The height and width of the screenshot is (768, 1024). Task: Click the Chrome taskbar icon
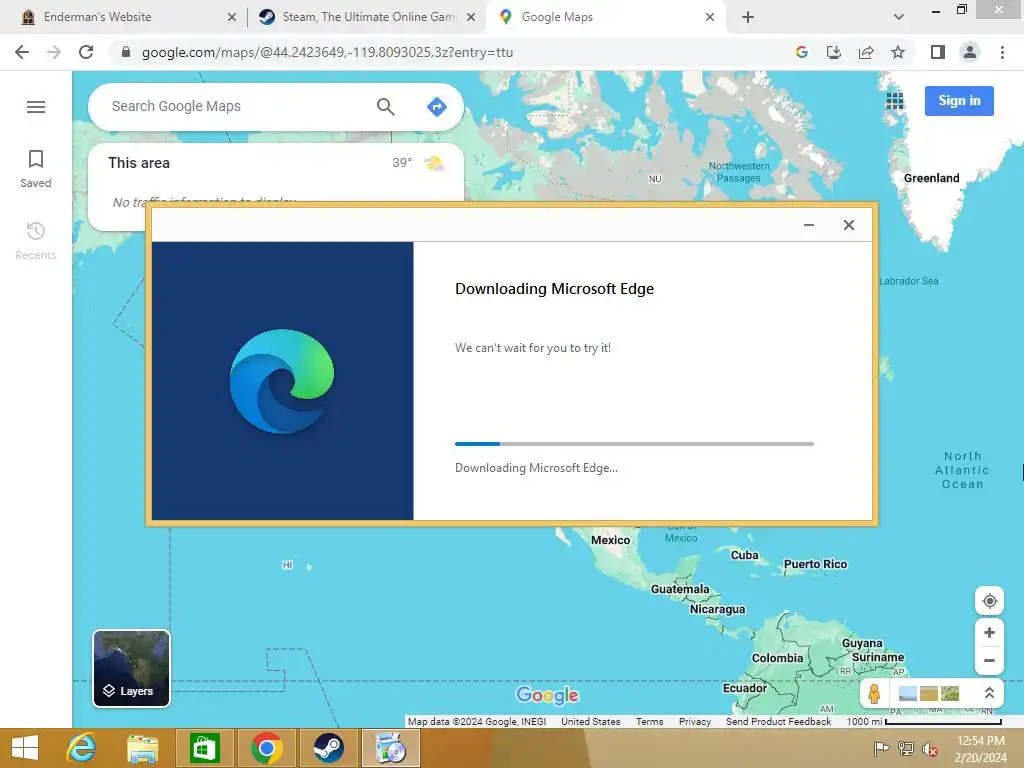[266, 748]
